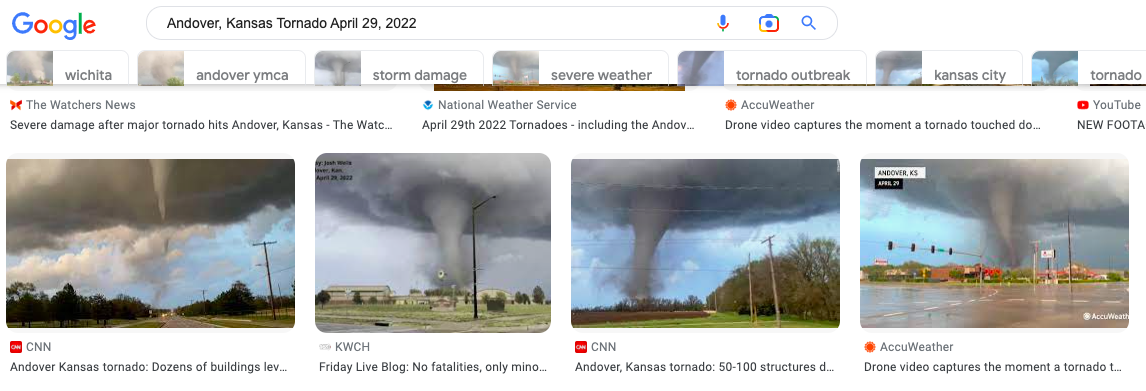The height and width of the screenshot is (391, 1146).
Task: Choose the tornado outbreak chip
Action: coord(772,70)
